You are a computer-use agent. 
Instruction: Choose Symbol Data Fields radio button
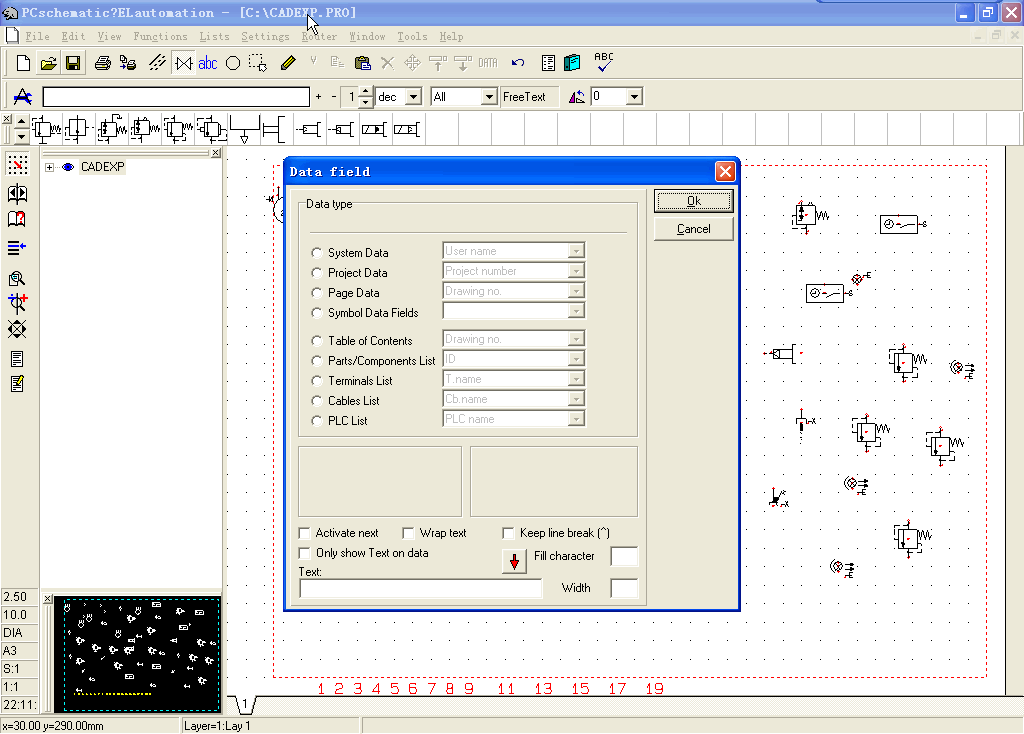tap(317, 313)
